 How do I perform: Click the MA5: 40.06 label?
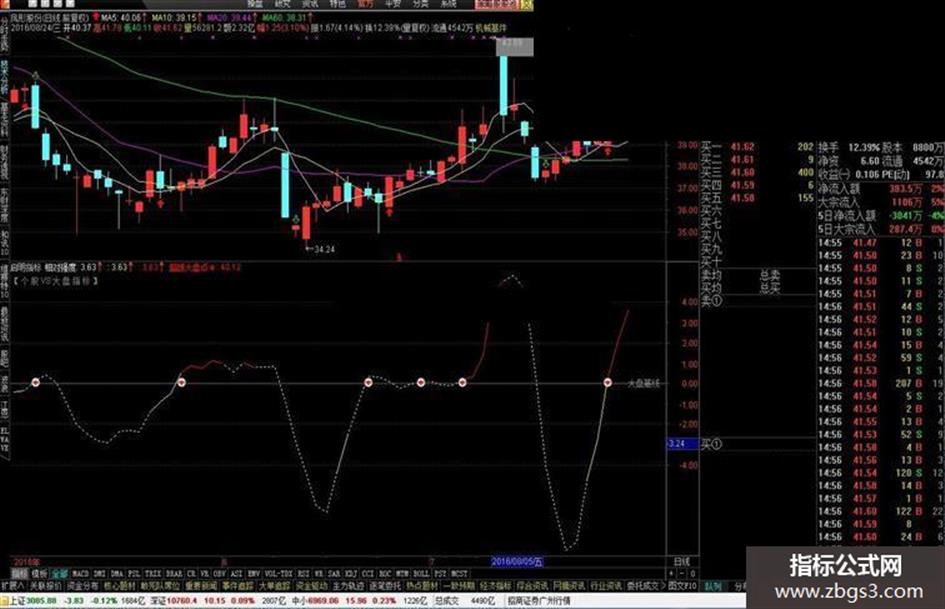coord(121,18)
